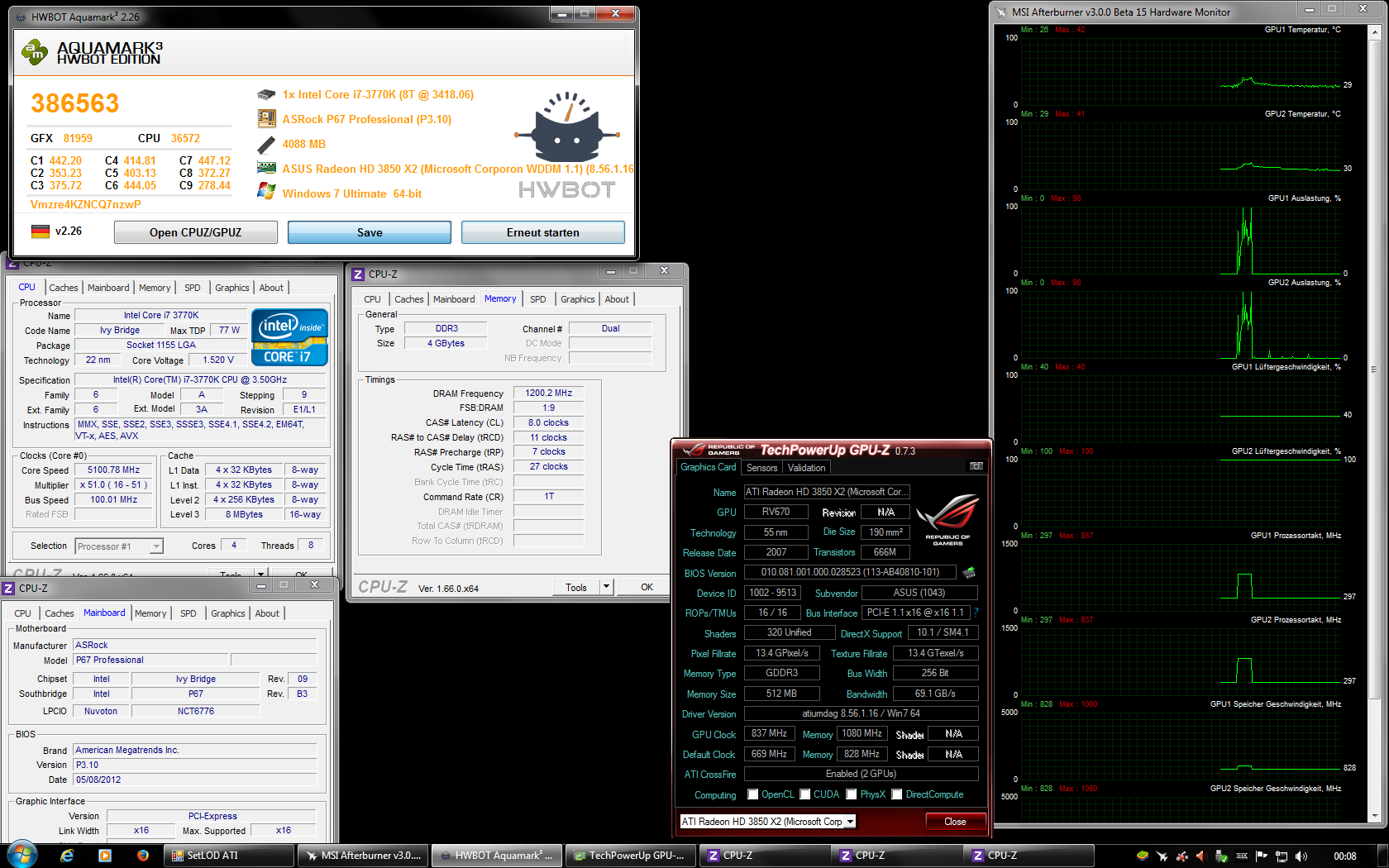Click the red Close button in GPU-Z
The image size is (1389, 868).
[x=955, y=822]
